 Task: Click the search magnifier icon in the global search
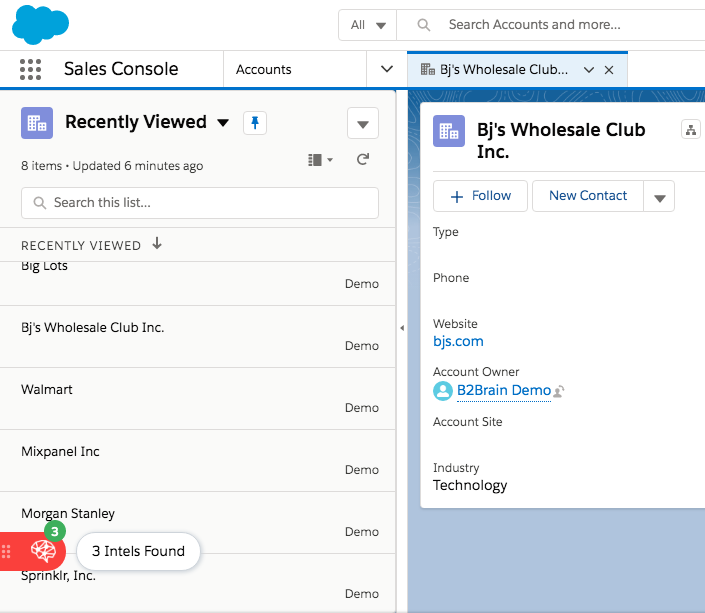click(424, 25)
